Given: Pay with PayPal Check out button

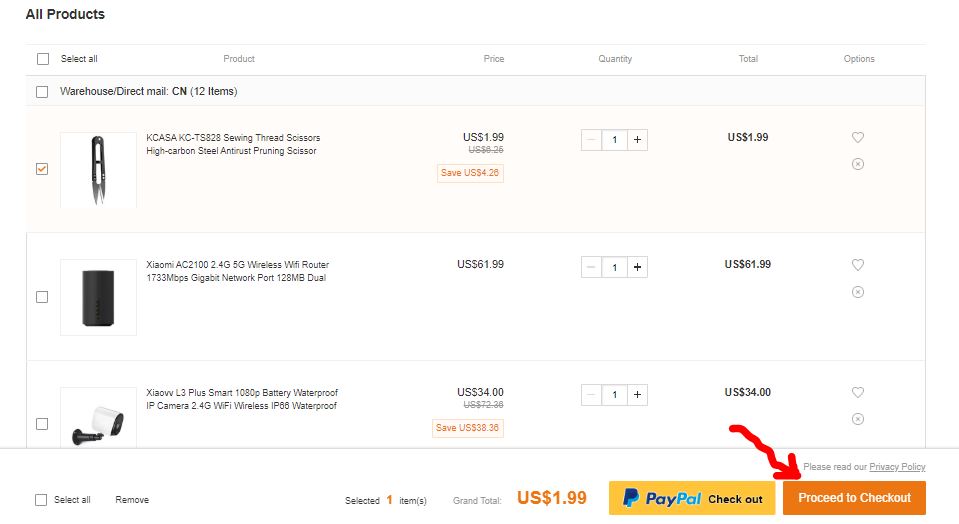Looking at the screenshot, I should pyautogui.click(x=692, y=498).
